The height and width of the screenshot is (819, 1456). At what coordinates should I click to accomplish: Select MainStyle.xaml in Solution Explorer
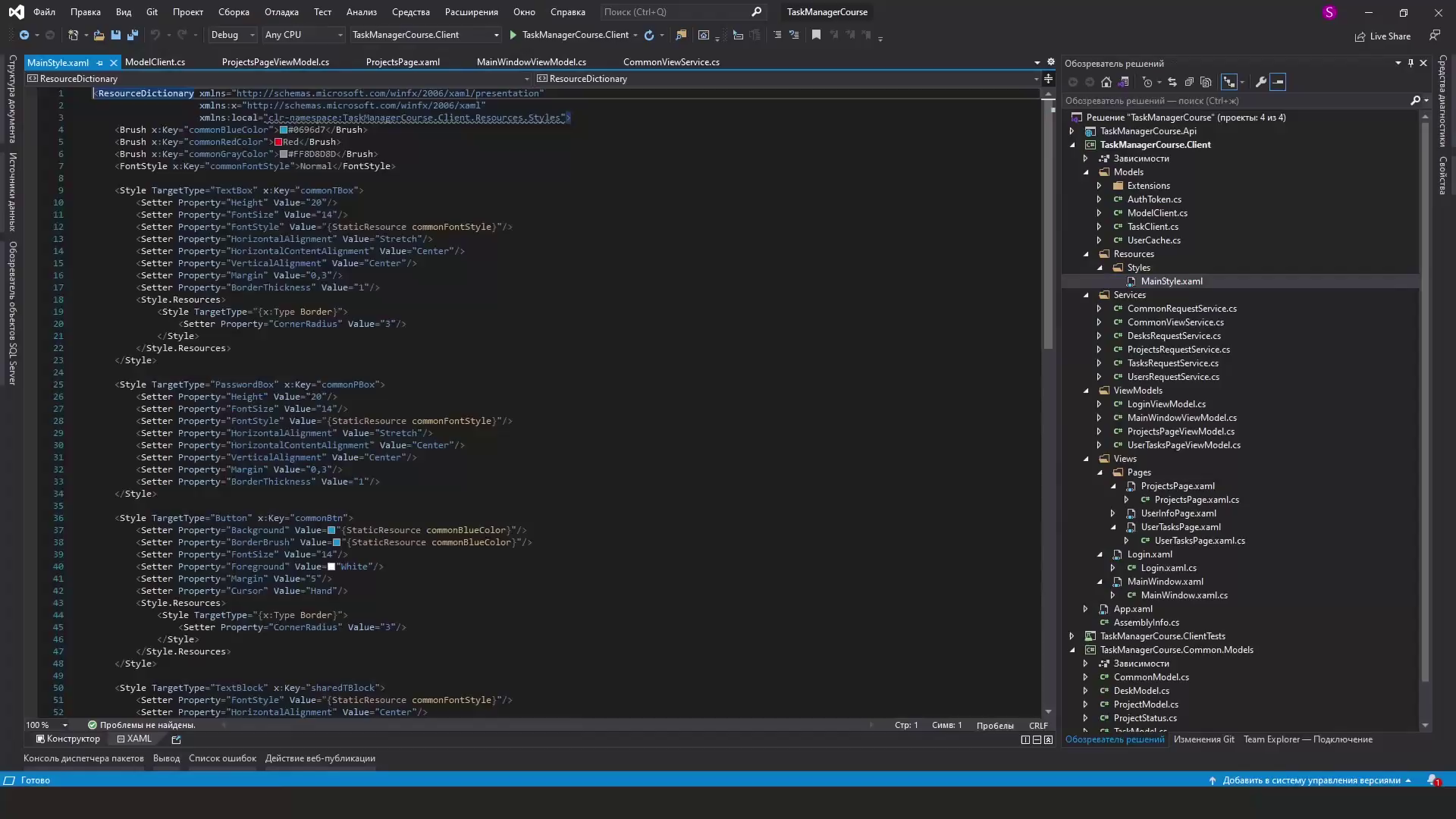(x=1171, y=281)
